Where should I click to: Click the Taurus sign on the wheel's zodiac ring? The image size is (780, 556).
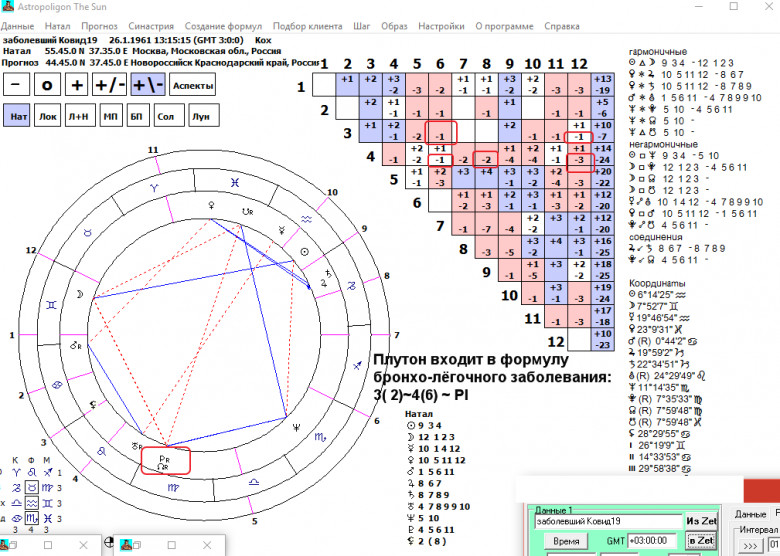(x=88, y=232)
